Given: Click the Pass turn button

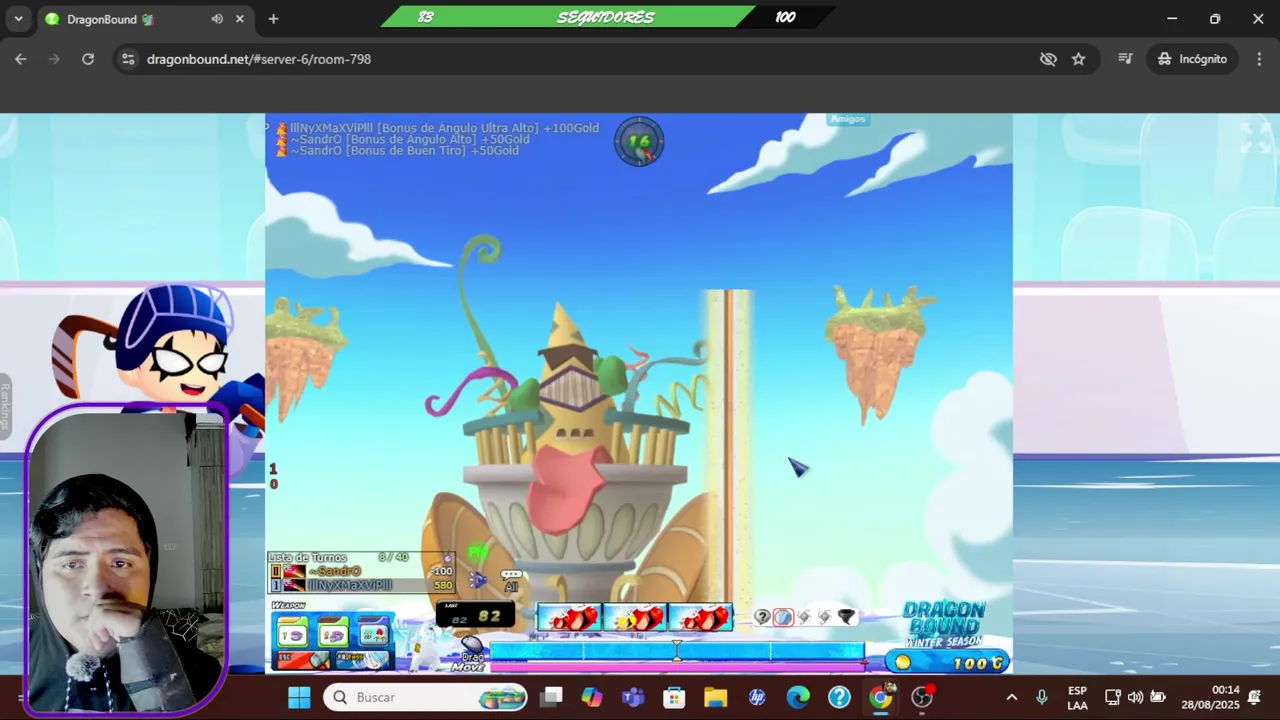Looking at the screenshot, I should [361, 660].
